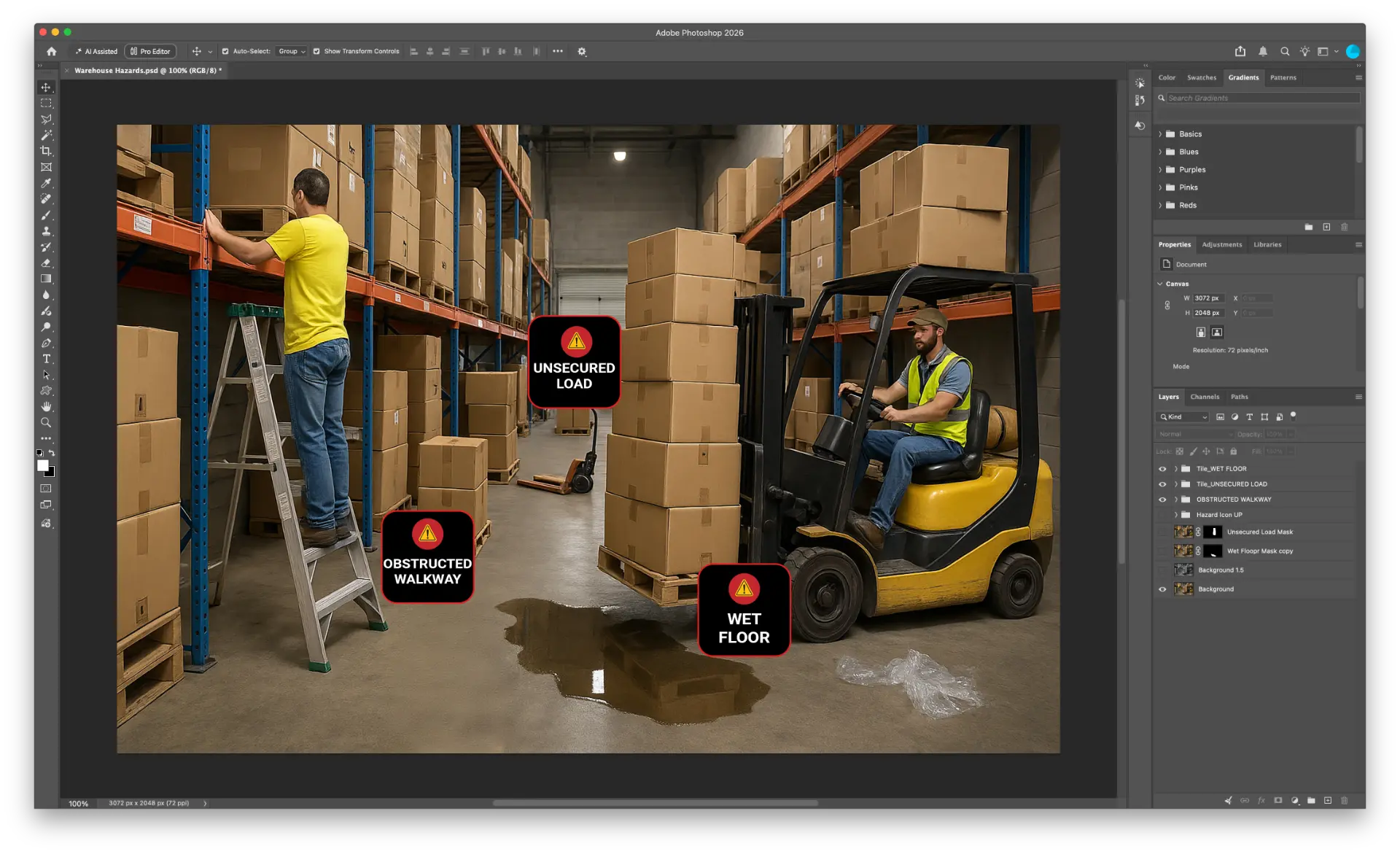Open the Share icon in top bar

point(1240,51)
